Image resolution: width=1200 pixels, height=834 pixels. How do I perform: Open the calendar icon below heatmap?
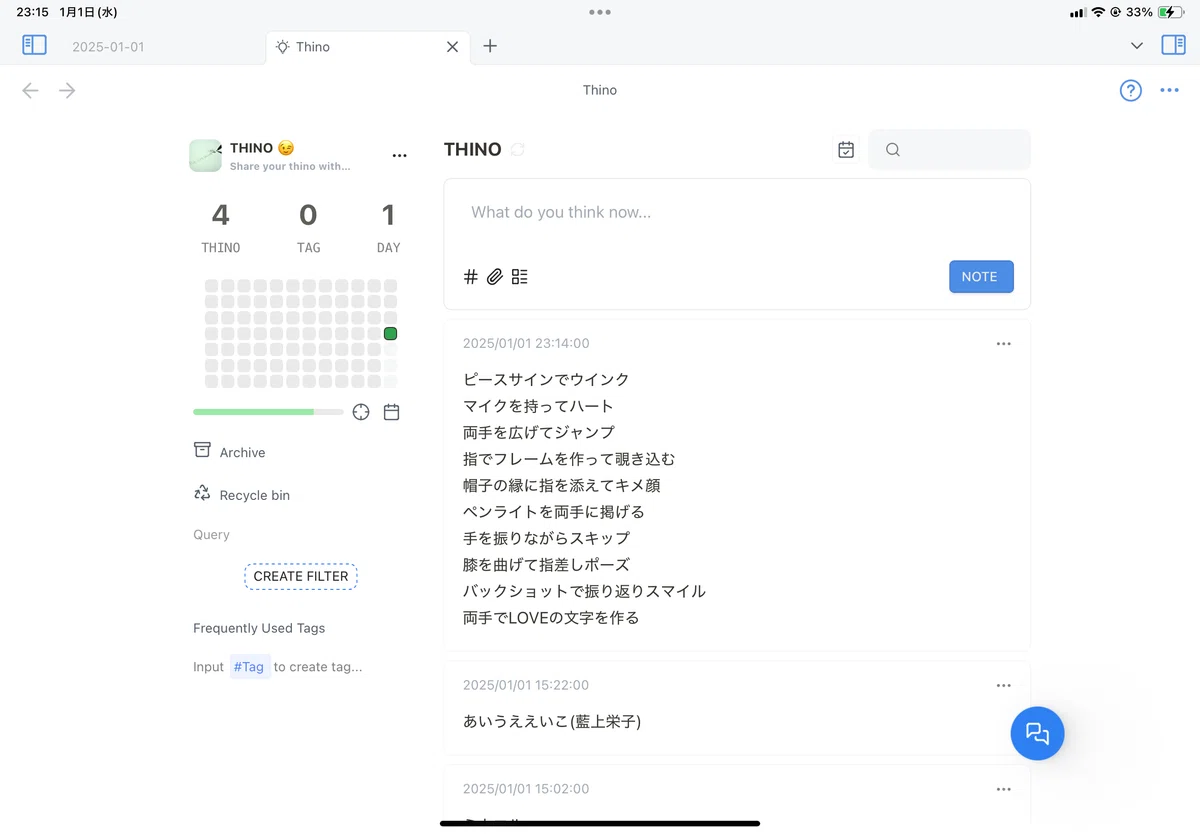click(x=391, y=412)
